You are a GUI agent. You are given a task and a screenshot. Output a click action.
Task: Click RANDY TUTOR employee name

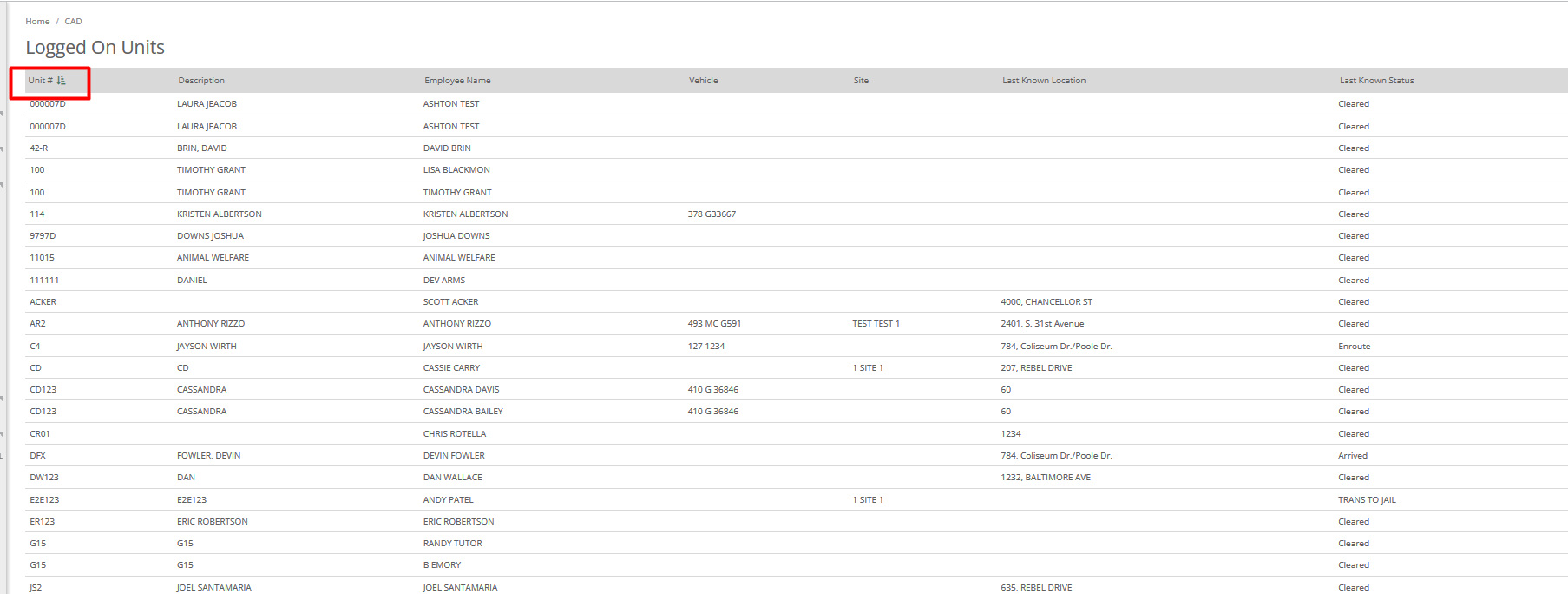click(x=452, y=543)
